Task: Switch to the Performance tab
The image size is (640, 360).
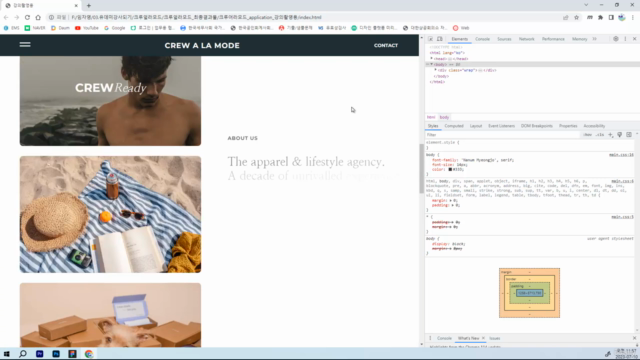Action: (553, 39)
